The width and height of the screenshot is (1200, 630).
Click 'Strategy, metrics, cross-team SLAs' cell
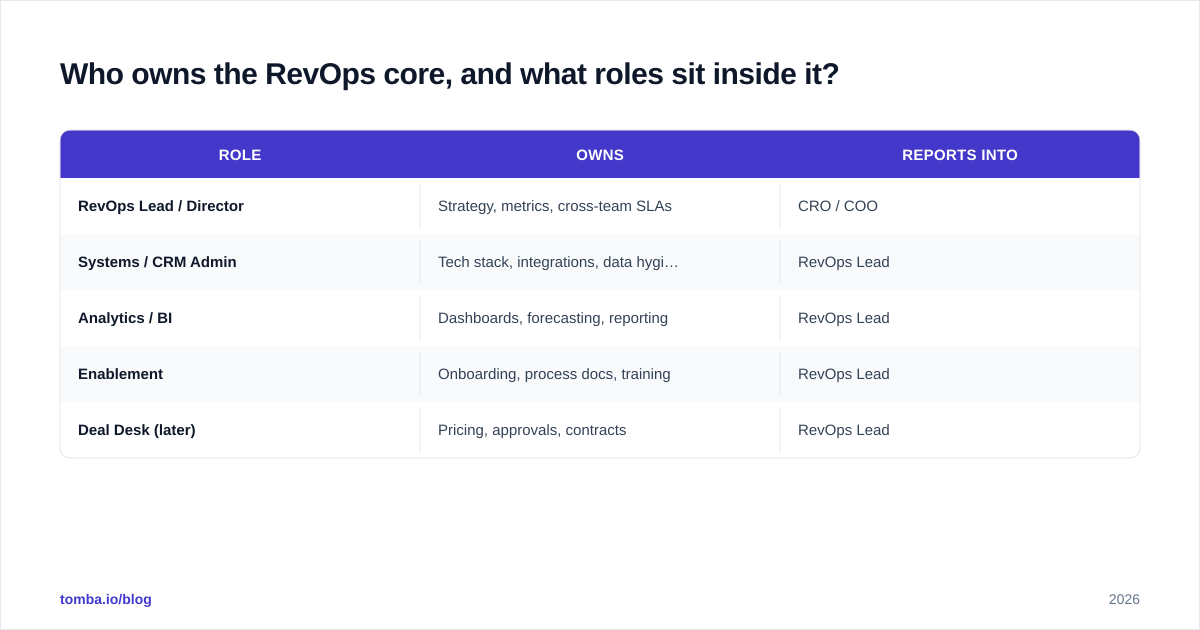(600, 206)
